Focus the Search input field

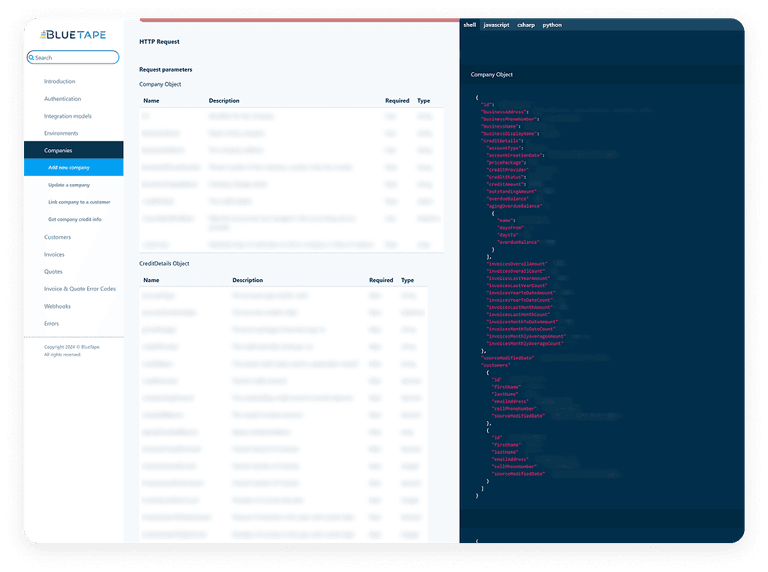73,57
